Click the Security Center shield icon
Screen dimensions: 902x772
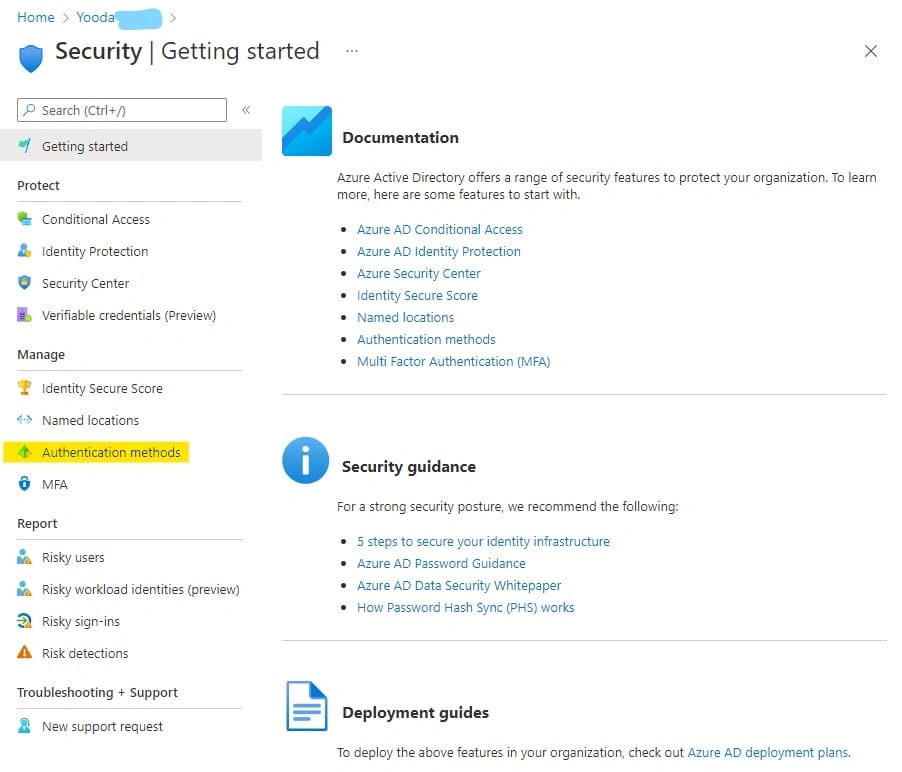[25, 283]
